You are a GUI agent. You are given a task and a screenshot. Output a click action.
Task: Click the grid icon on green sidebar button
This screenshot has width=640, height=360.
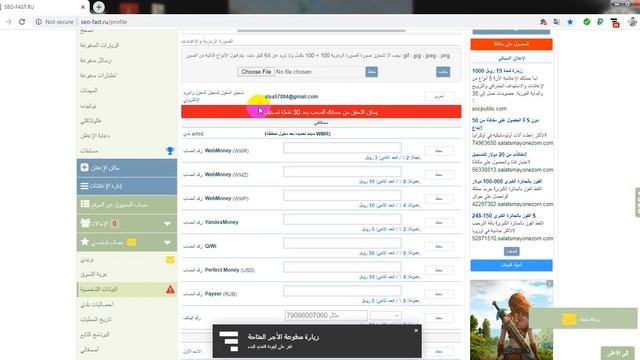click(85, 204)
